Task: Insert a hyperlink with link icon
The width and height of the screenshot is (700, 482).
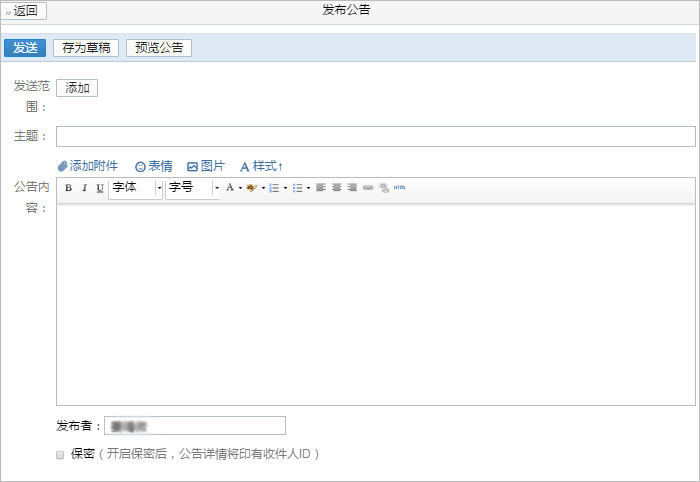Action: (x=367, y=188)
